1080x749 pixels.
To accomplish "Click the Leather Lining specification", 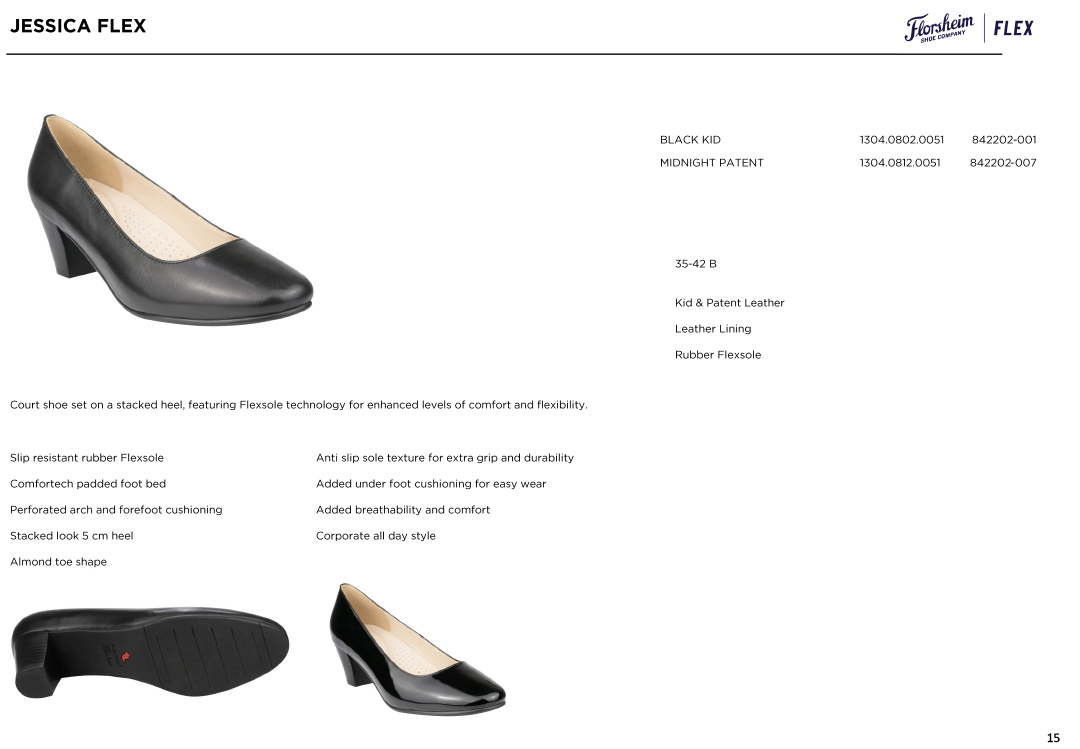I will [712, 329].
